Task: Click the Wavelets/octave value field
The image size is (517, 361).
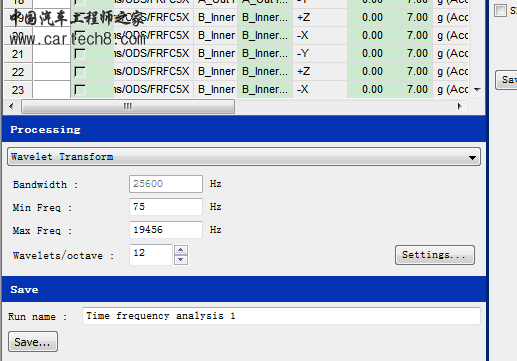Action: (151, 255)
